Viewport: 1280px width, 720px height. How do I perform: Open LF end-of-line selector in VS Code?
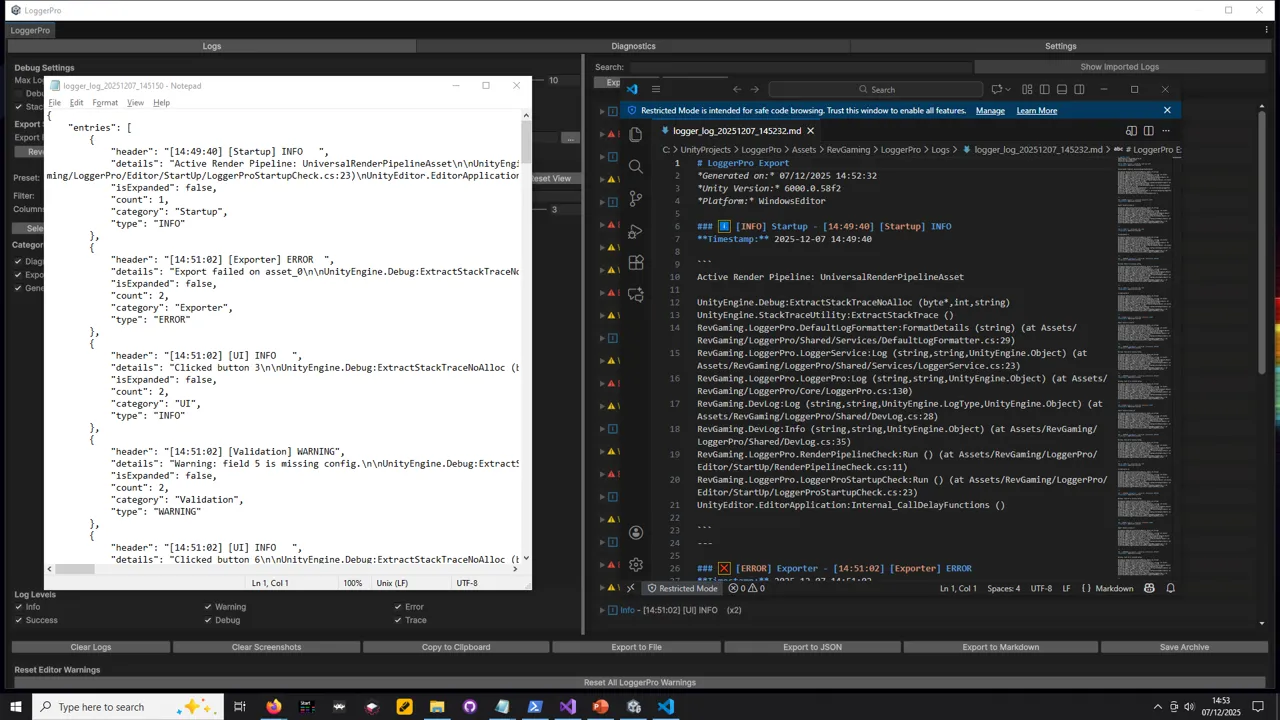point(1066,588)
